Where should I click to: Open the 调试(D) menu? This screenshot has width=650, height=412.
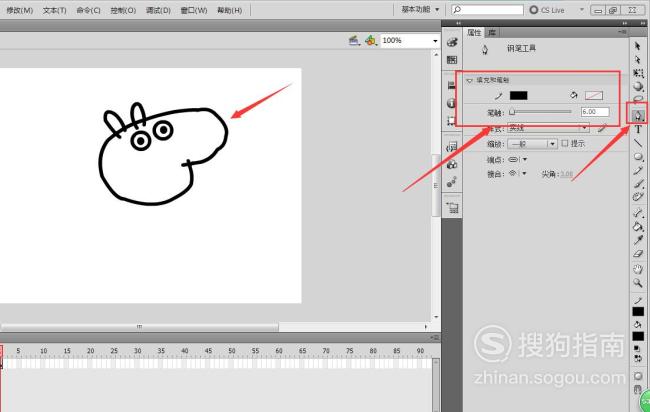[x=158, y=10]
